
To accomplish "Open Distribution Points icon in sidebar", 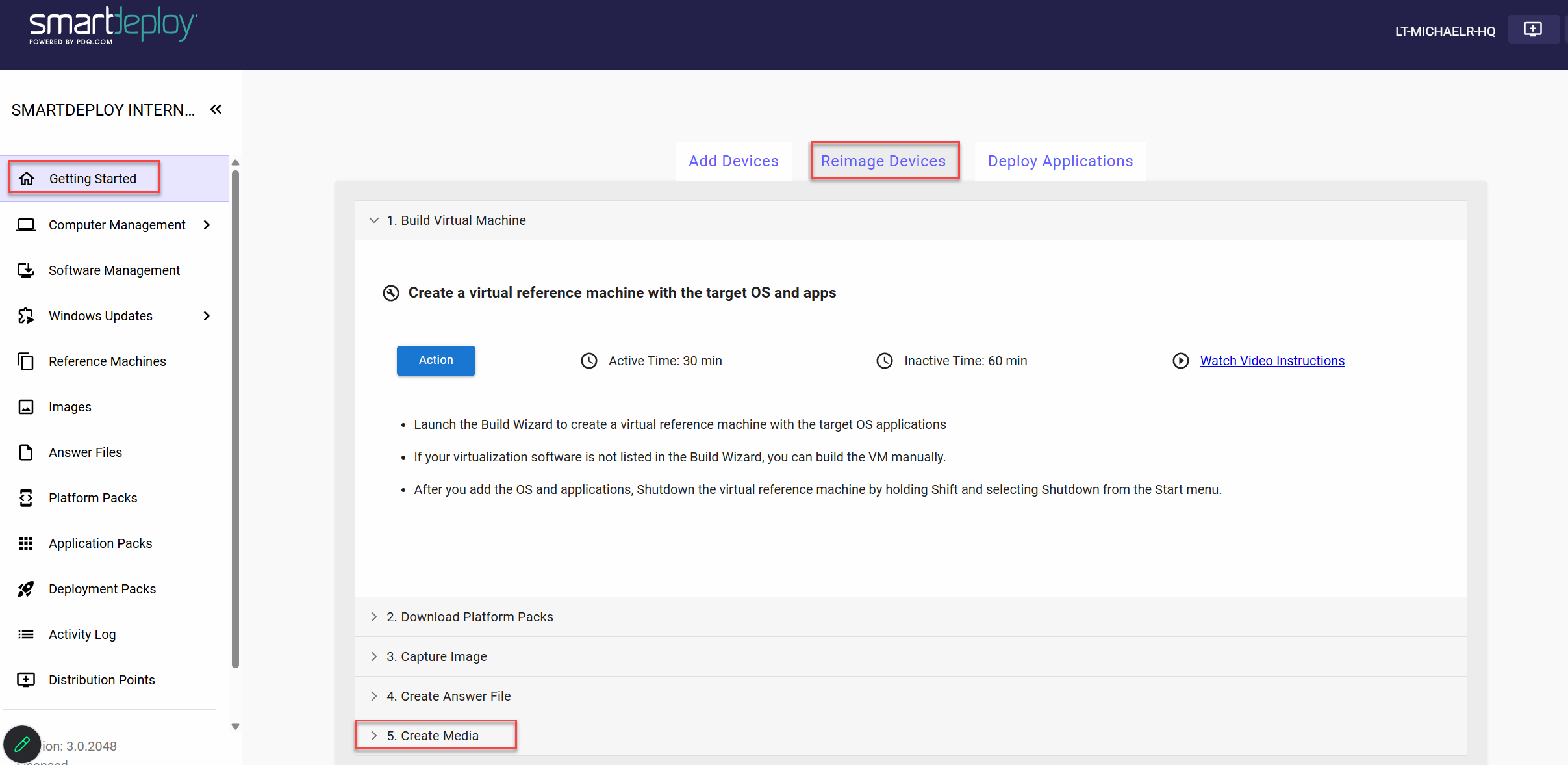I will point(26,680).
